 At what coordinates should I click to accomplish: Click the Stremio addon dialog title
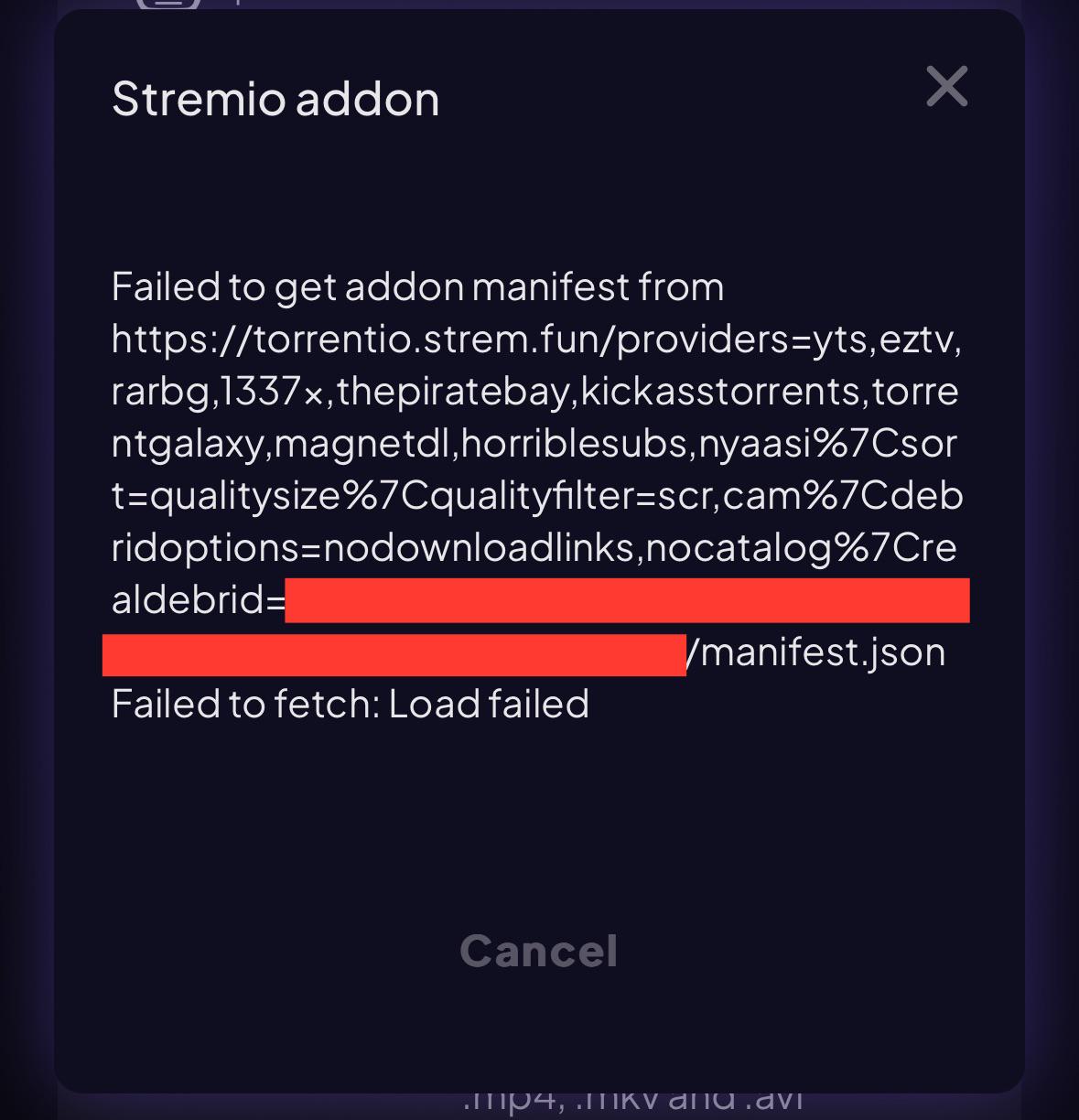275,98
